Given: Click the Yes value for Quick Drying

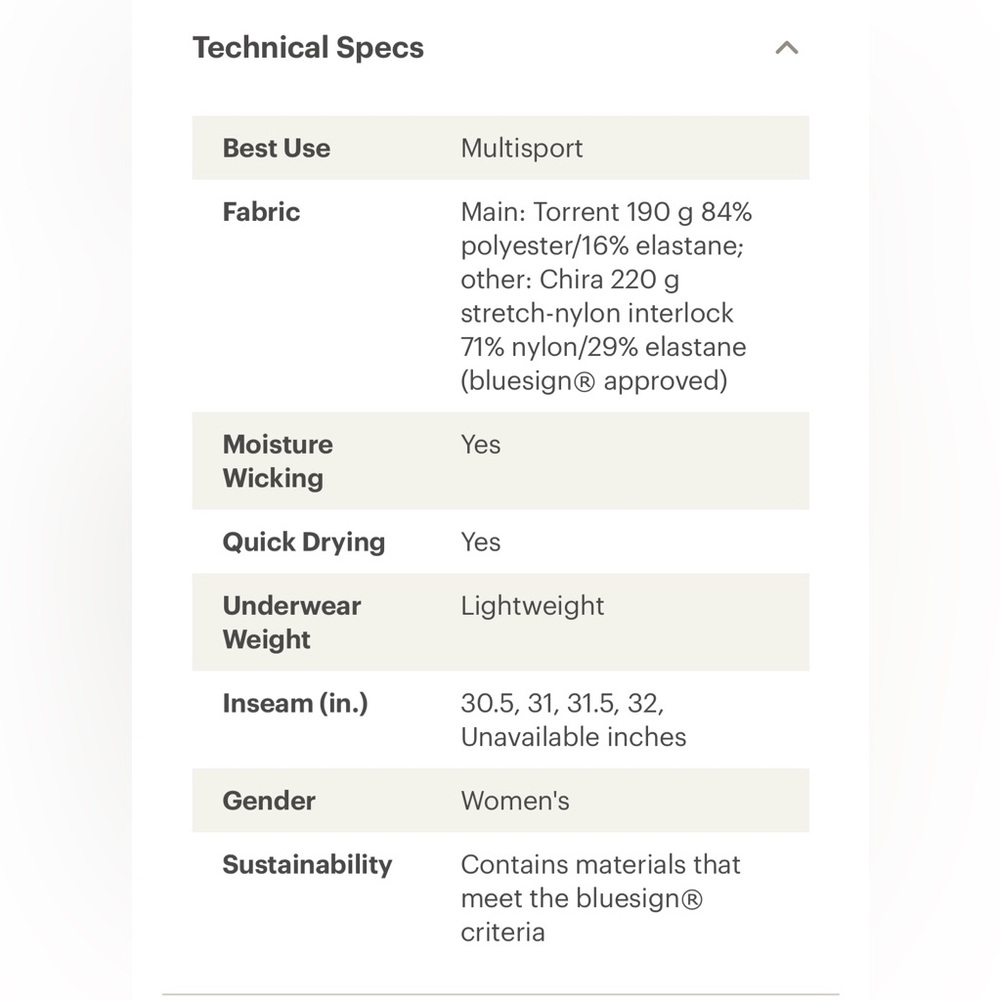Looking at the screenshot, I should click(x=480, y=542).
